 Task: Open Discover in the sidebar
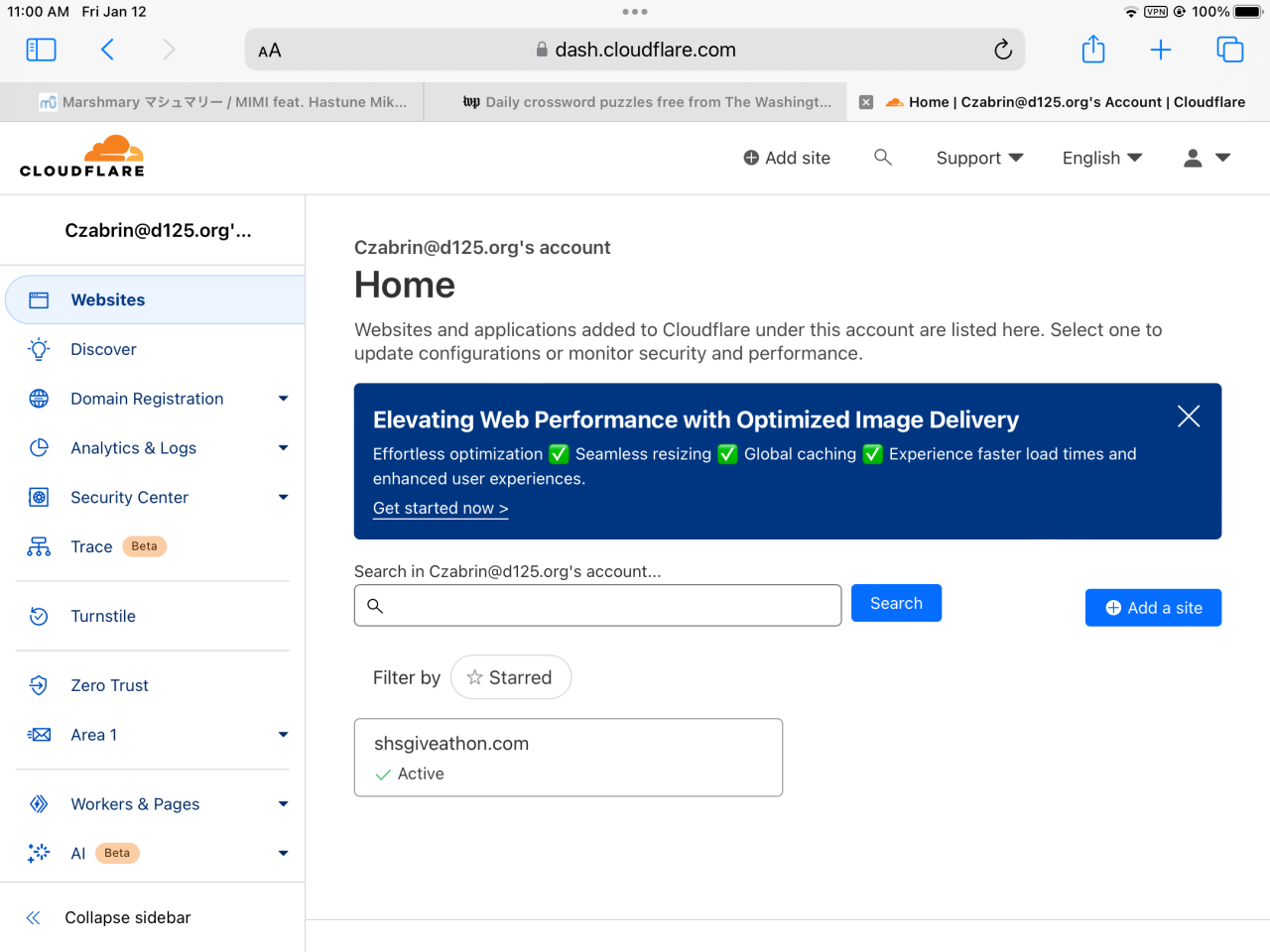103,349
